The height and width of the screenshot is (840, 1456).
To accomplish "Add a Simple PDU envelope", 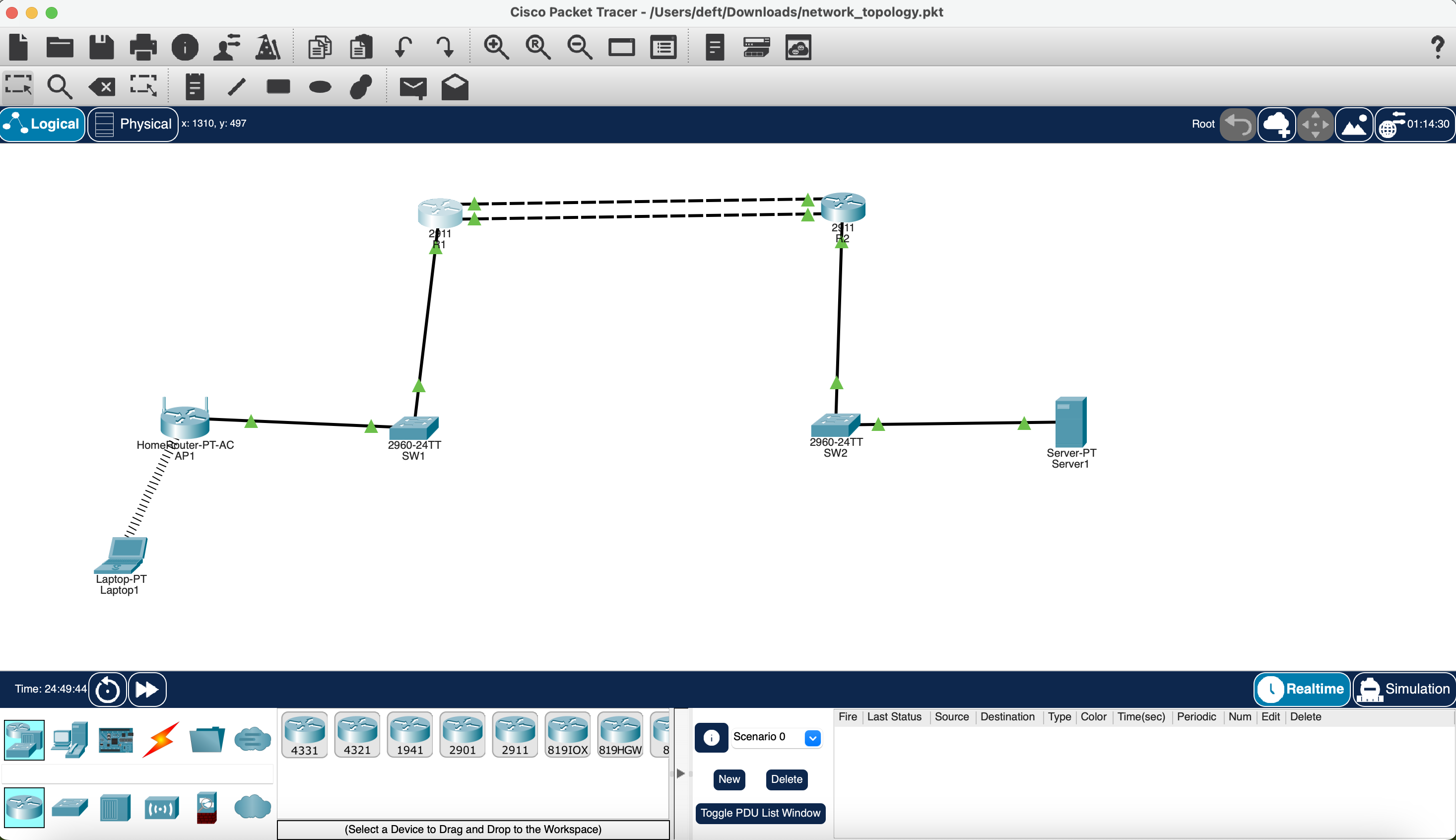I will click(x=413, y=88).
